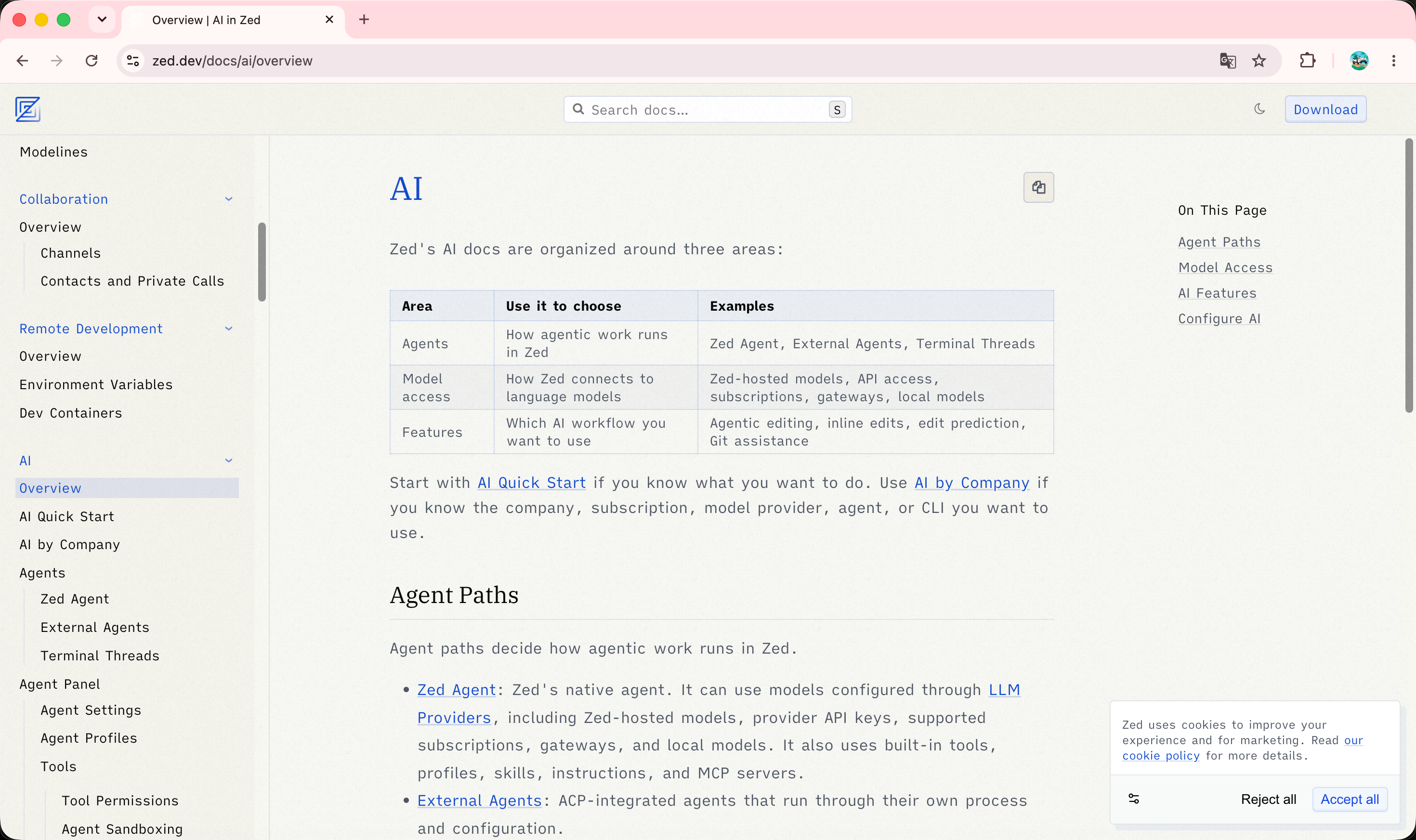The height and width of the screenshot is (840, 1416).
Task: Copy page content via copy icon
Action: 1038,187
